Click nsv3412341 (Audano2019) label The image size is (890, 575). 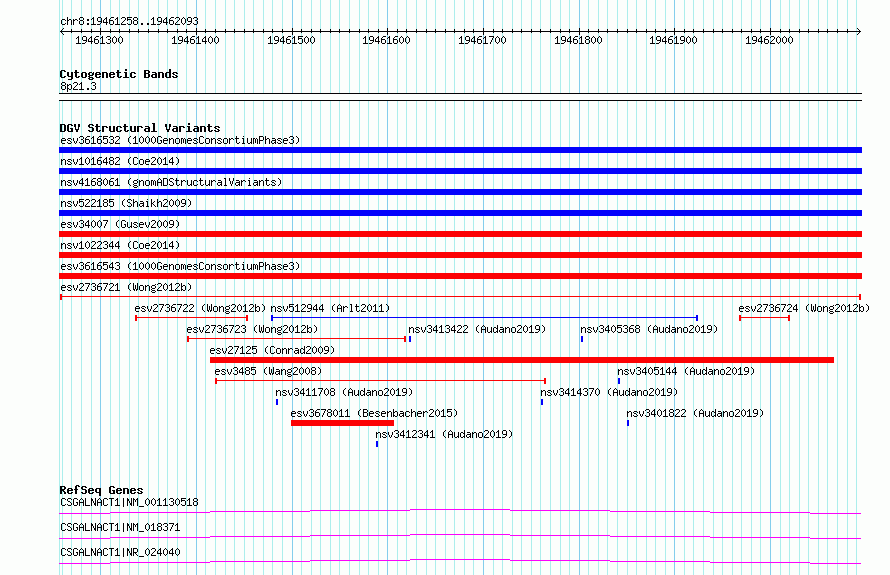coord(444,434)
